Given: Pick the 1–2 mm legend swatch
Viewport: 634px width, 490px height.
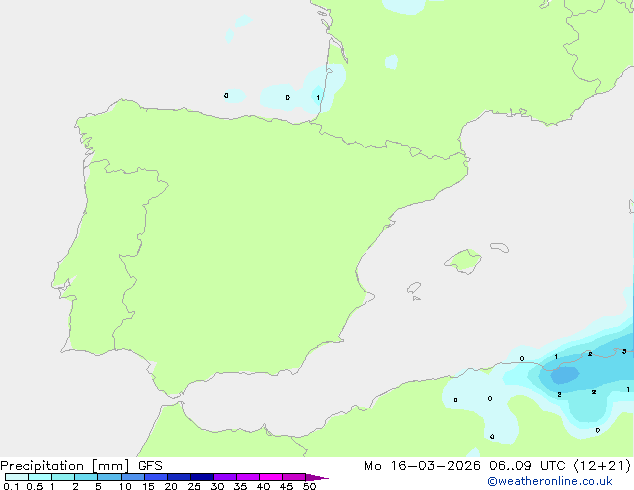Looking at the screenshot, I should [63, 477].
